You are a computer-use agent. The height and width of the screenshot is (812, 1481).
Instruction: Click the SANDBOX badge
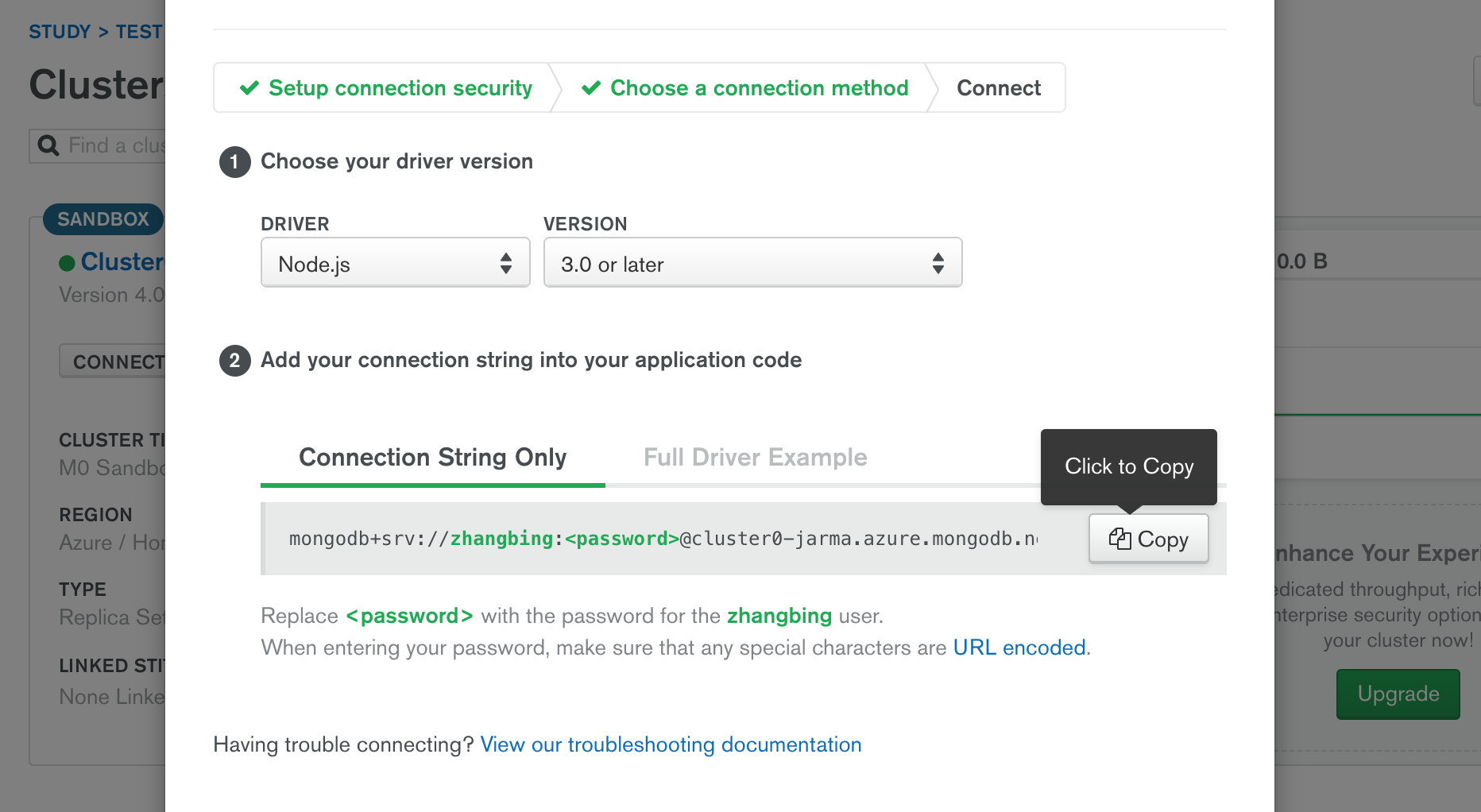click(x=103, y=219)
